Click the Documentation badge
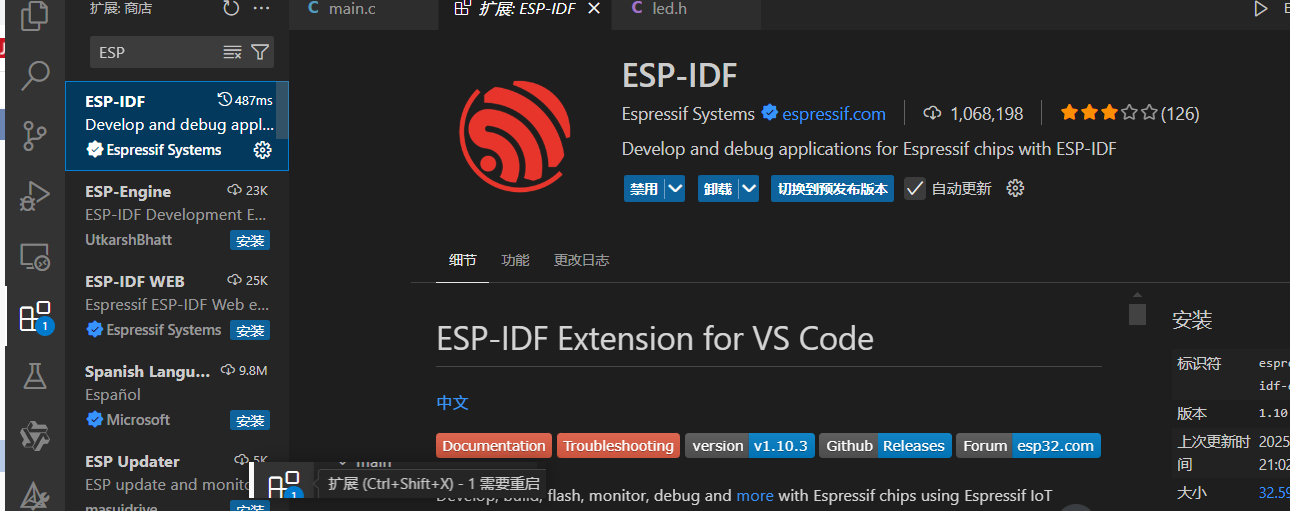The image size is (1290, 511). click(494, 446)
